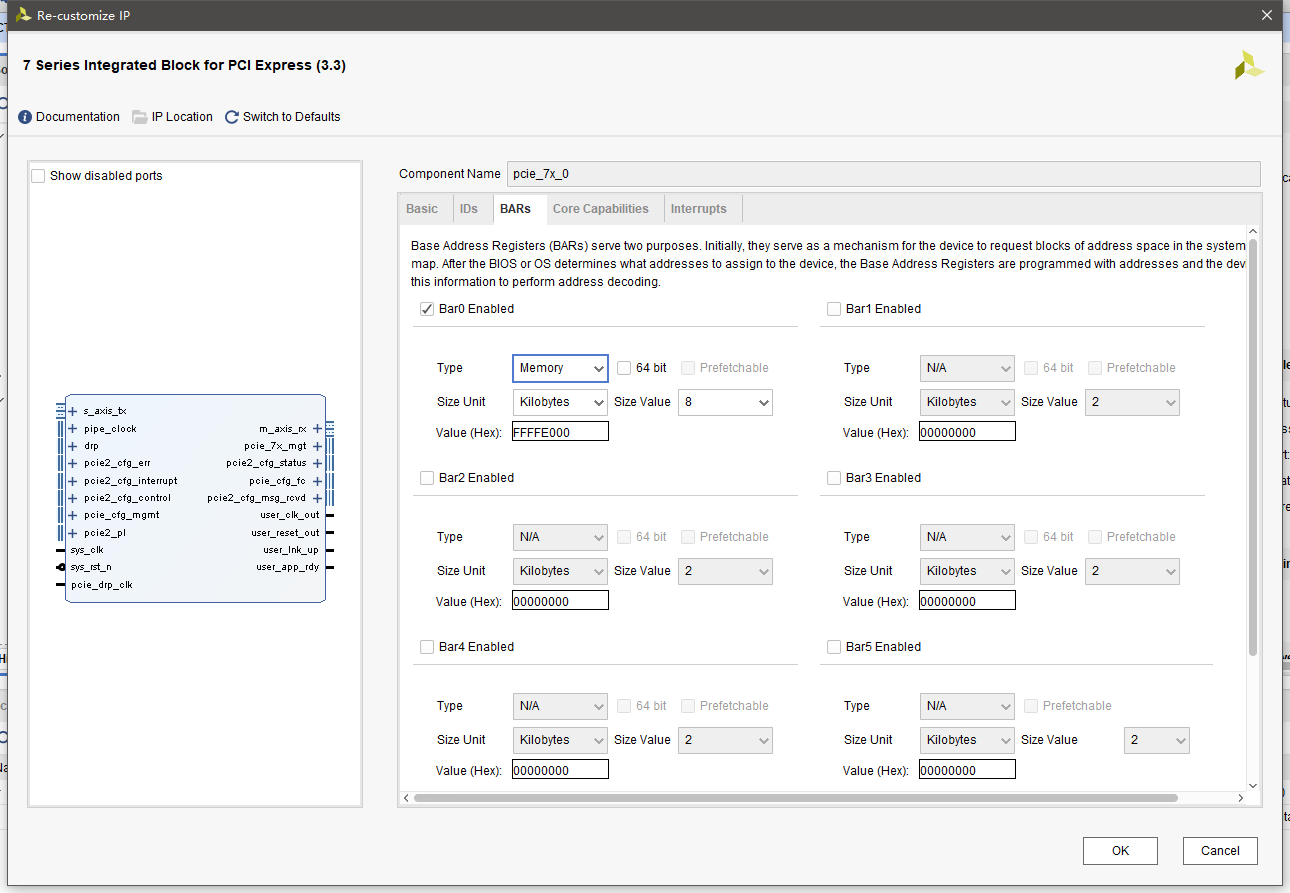Image resolution: width=1290 pixels, height=893 pixels.
Task: Enable the Bar2 Enabled checkbox
Action: pyautogui.click(x=427, y=478)
